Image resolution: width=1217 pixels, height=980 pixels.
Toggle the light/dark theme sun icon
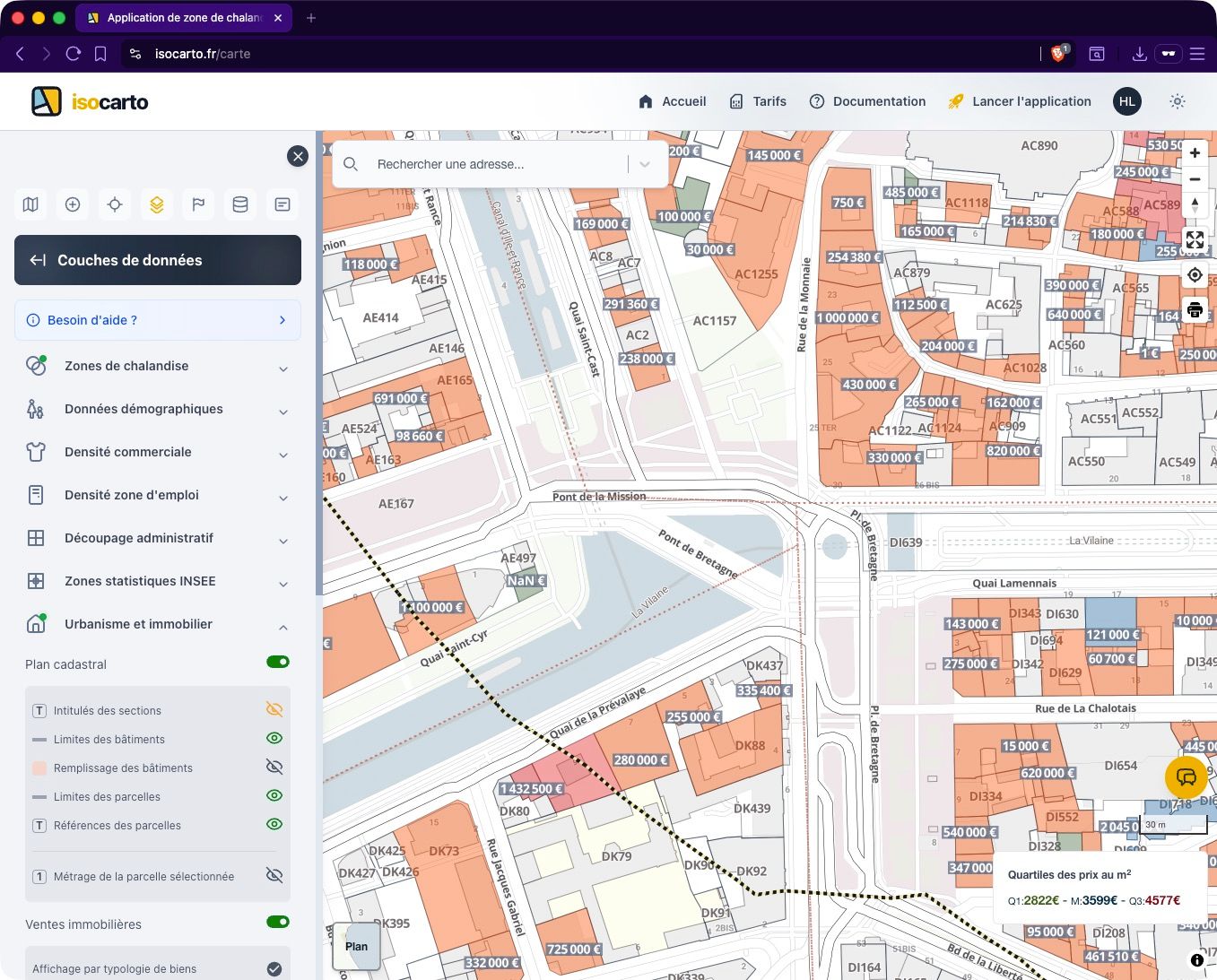click(1178, 101)
